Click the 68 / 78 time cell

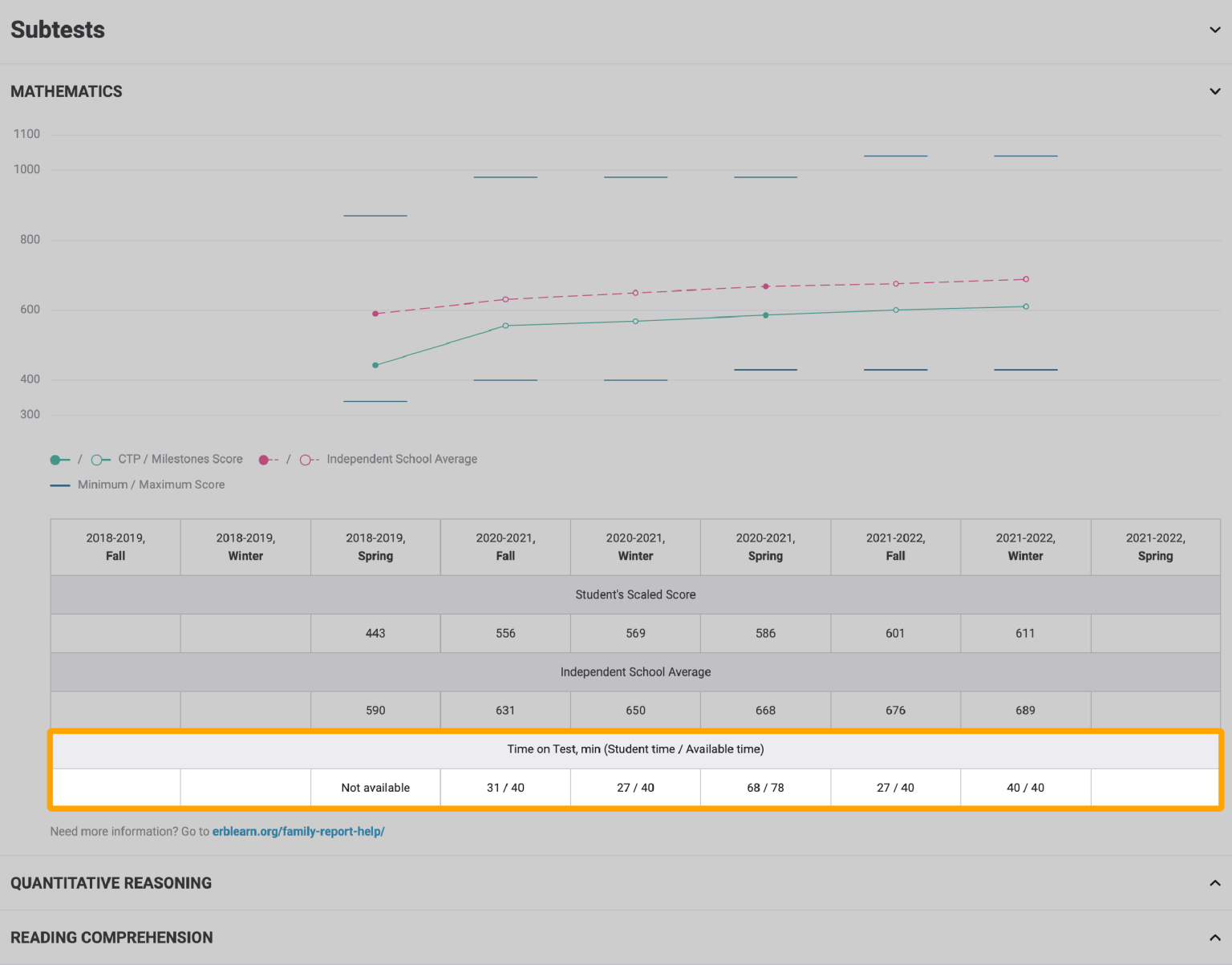point(765,787)
